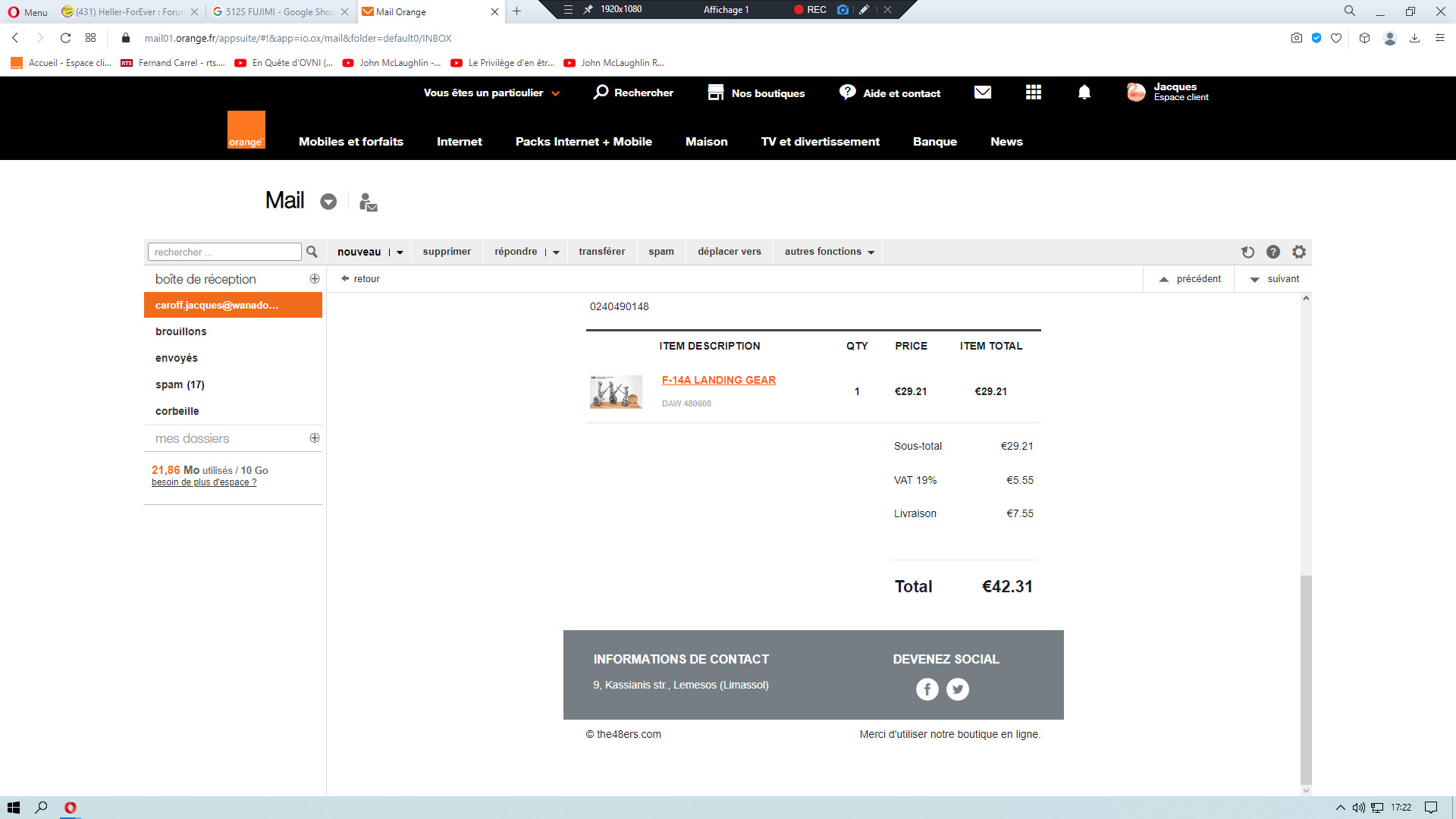Click the supprimer button
This screenshot has width=1456, height=819.
click(447, 252)
